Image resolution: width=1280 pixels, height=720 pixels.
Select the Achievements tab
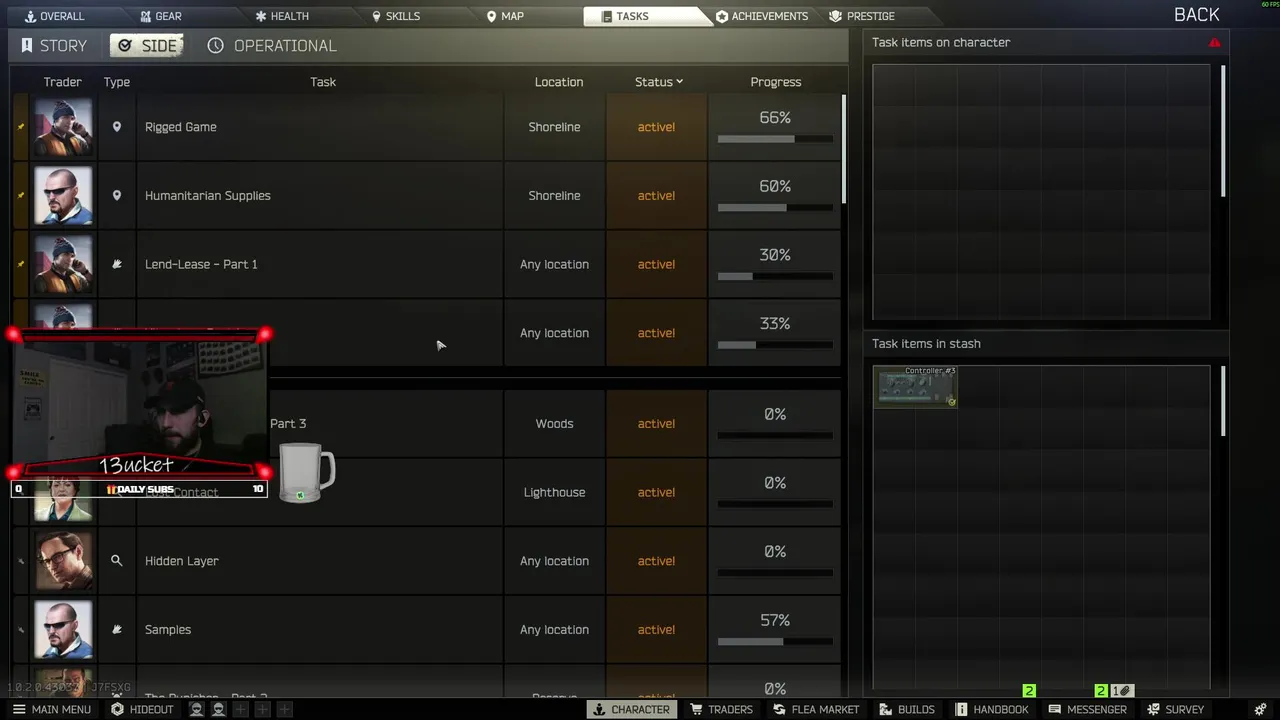(x=762, y=16)
